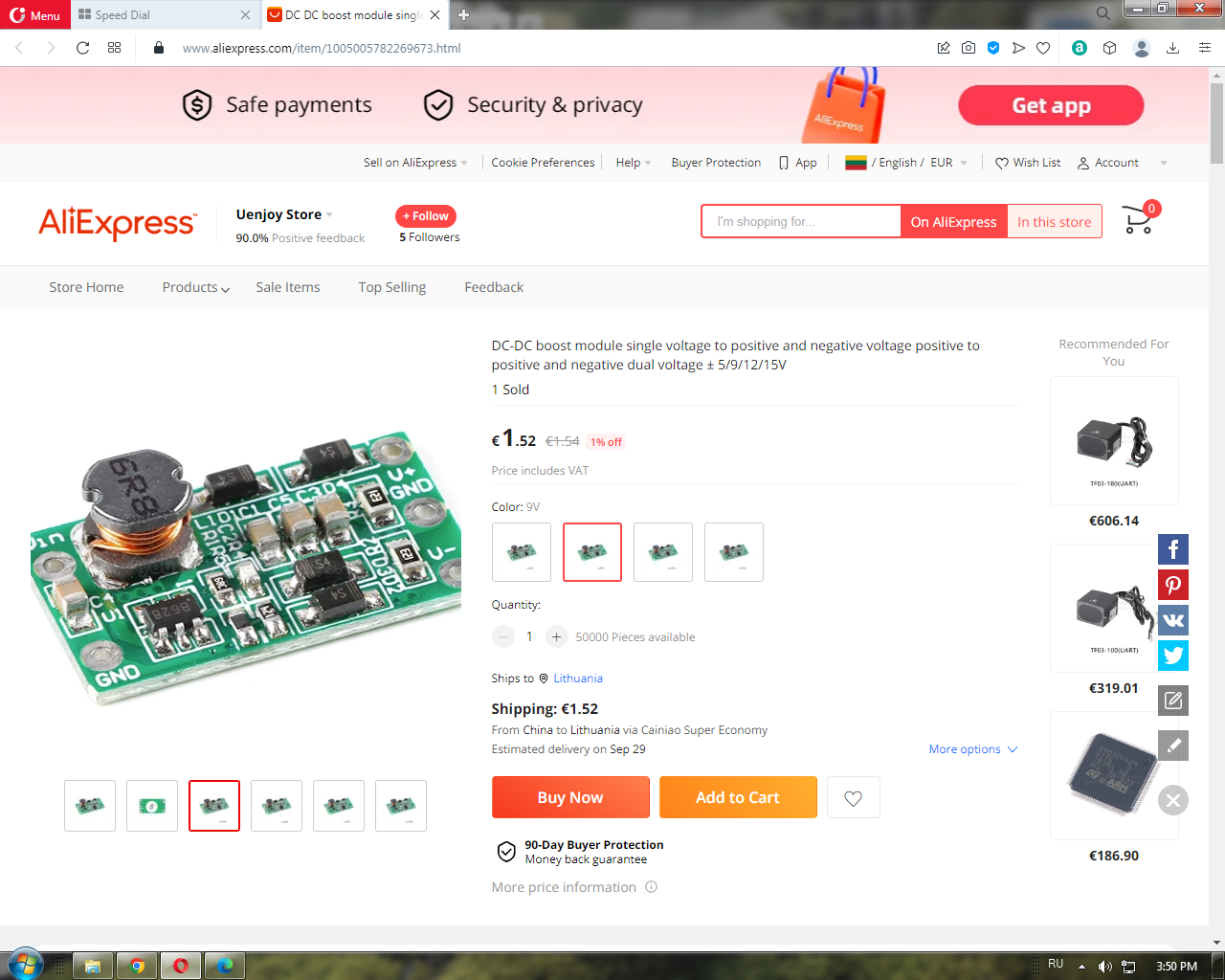The height and width of the screenshot is (980, 1225).
Task: Expand the Products menu
Action: point(196,287)
